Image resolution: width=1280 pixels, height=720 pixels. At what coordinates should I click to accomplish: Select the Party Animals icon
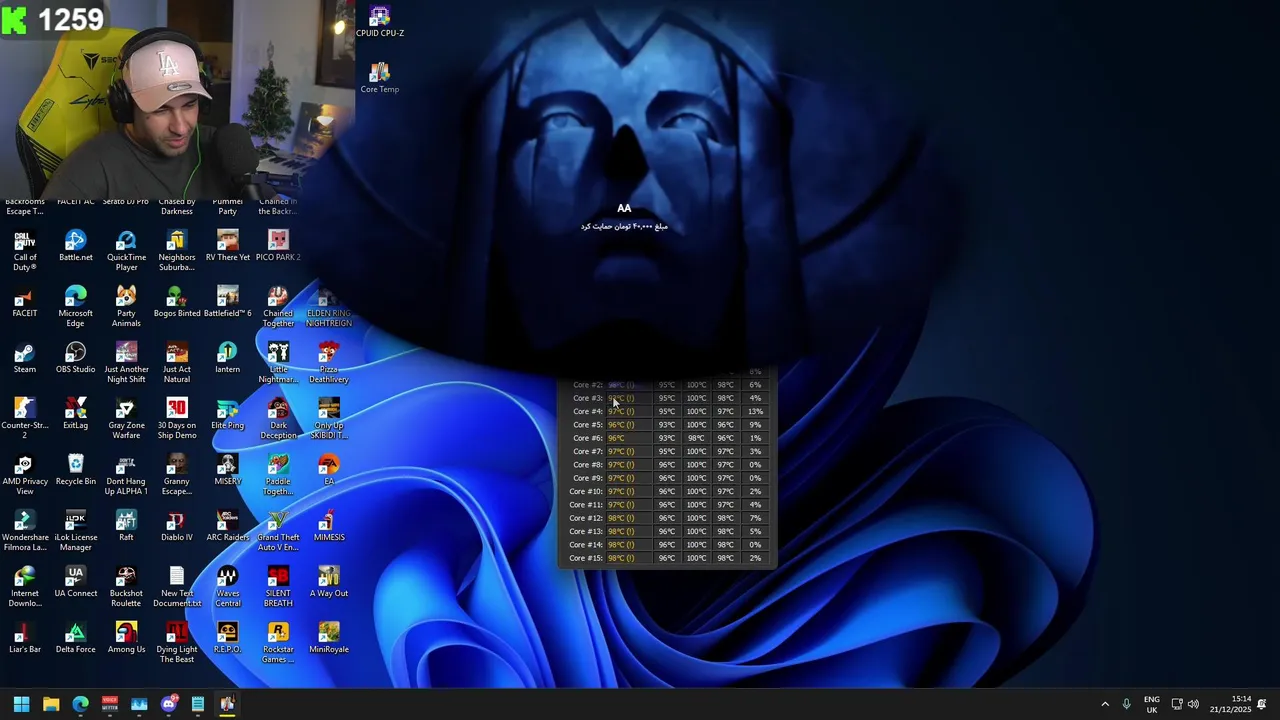[126, 307]
